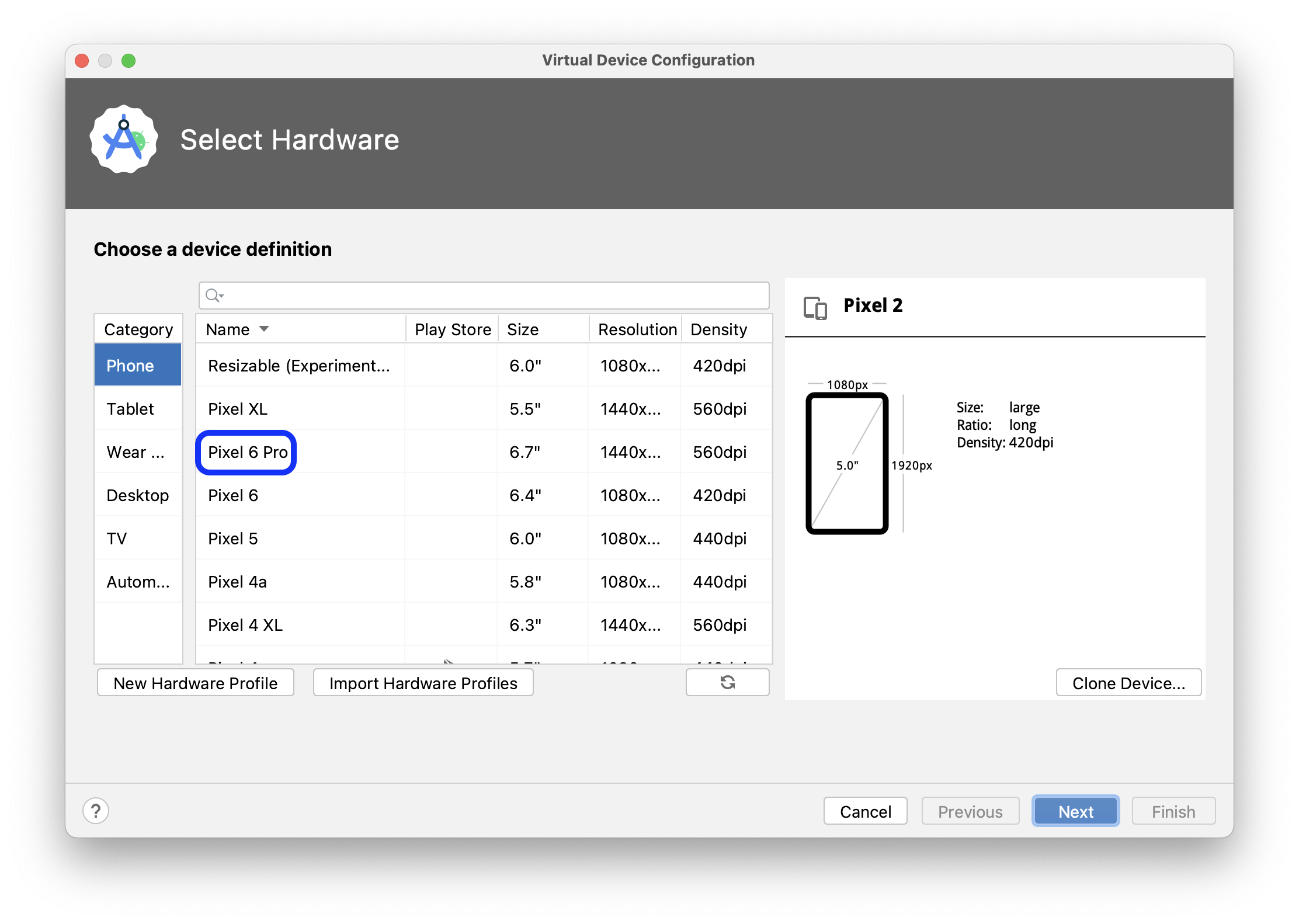This screenshot has height=924, width=1299.
Task: Click the Category column header
Action: tap(138, 329)
